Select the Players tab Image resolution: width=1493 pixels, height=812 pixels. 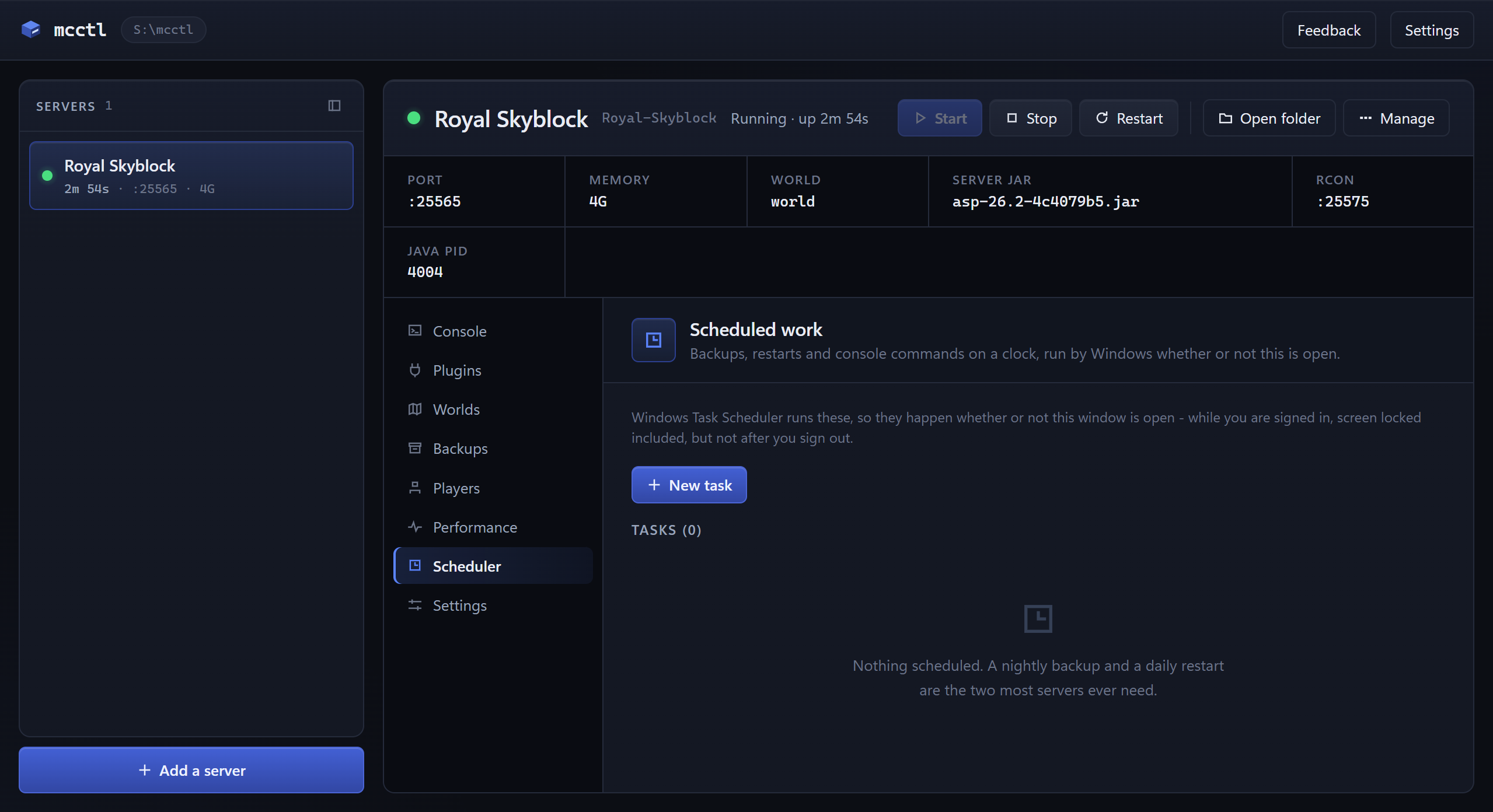click(x=493, y=488)
